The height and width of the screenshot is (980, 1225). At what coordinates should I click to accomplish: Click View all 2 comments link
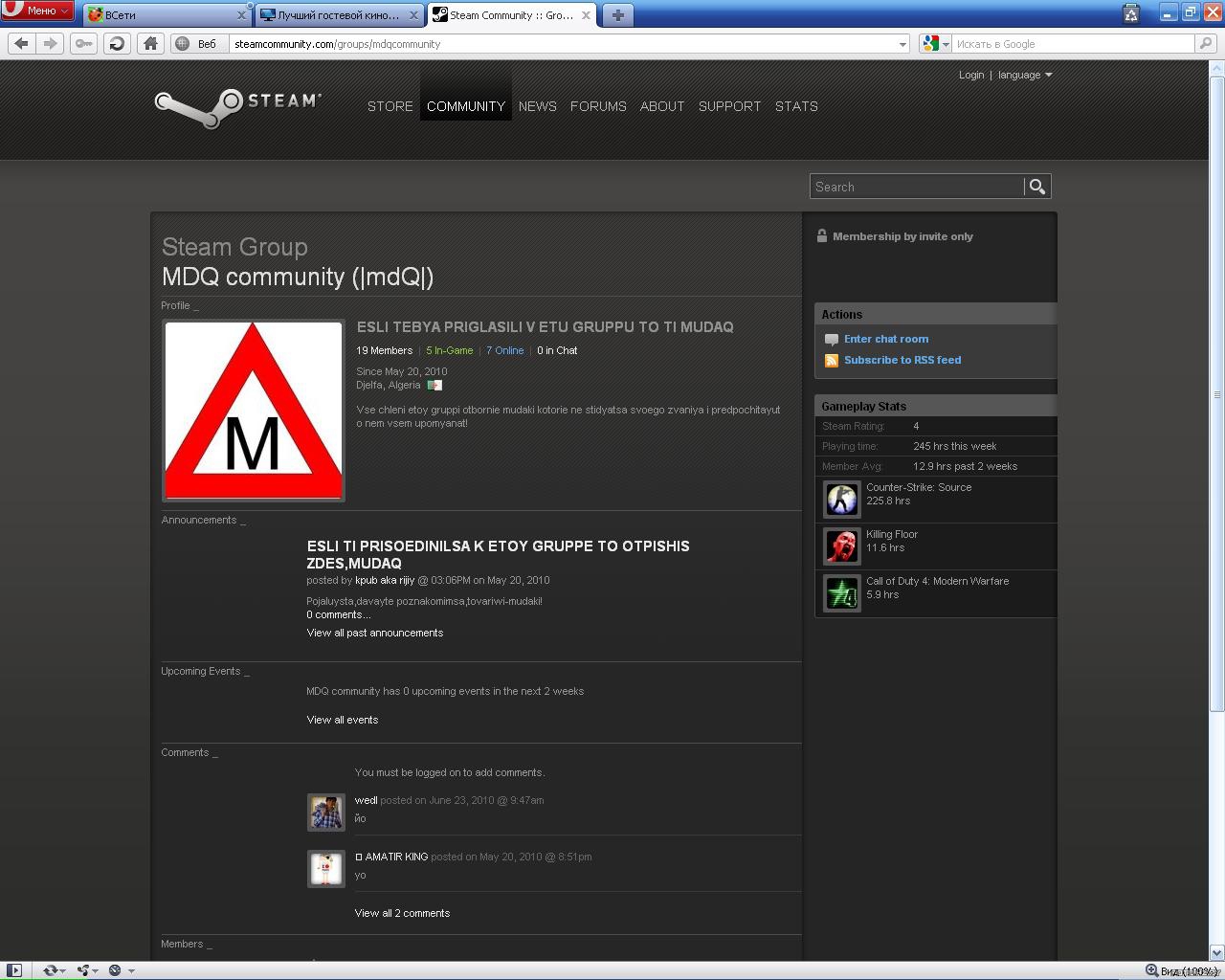402,913
